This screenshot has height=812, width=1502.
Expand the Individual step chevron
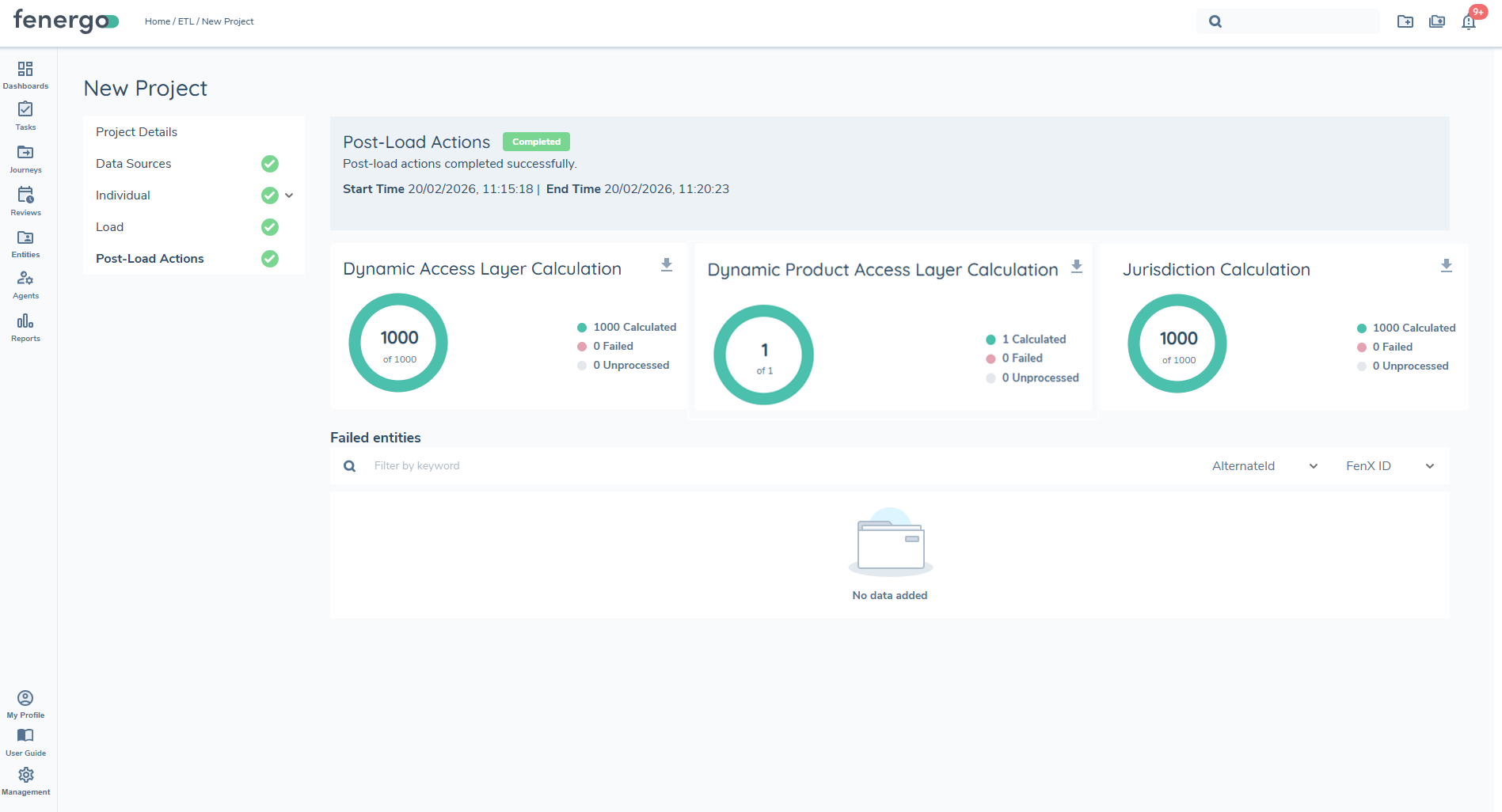(289, 195)
